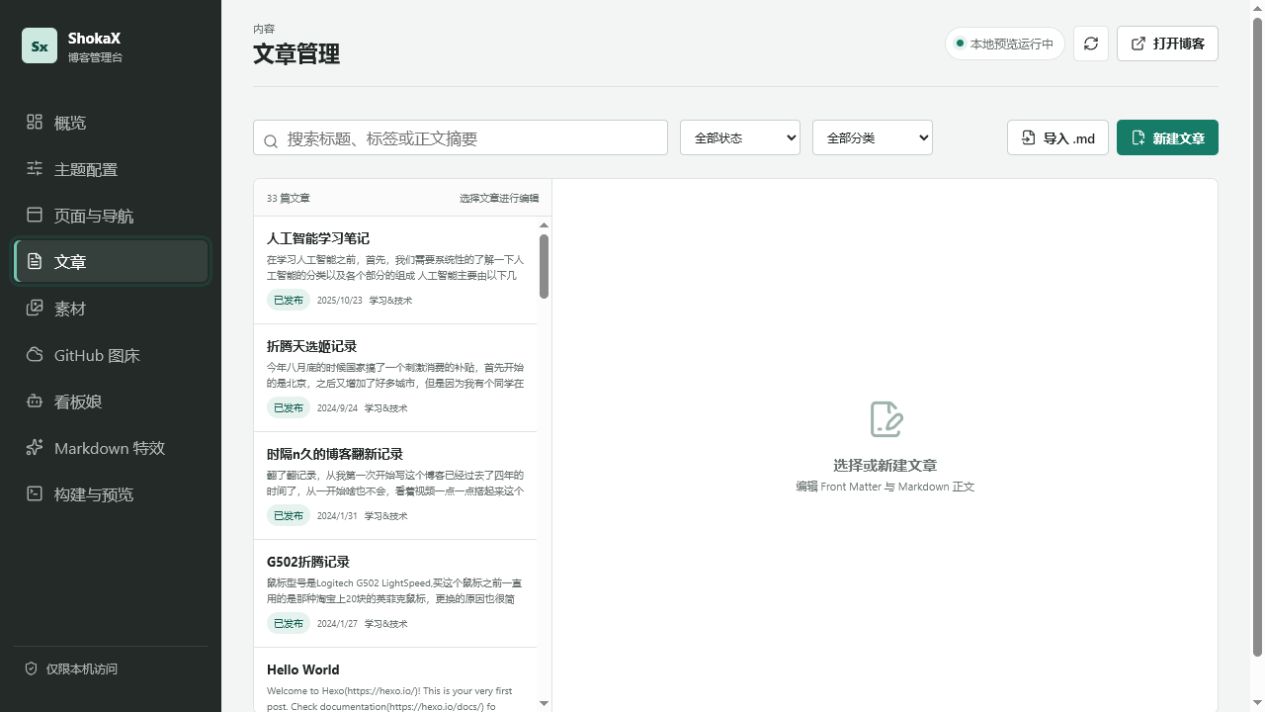Image resolution: width=1265 pixels, height=712 pixels.
Task: Click the 看板娘 robot icon
Action: tap(35, 401)
